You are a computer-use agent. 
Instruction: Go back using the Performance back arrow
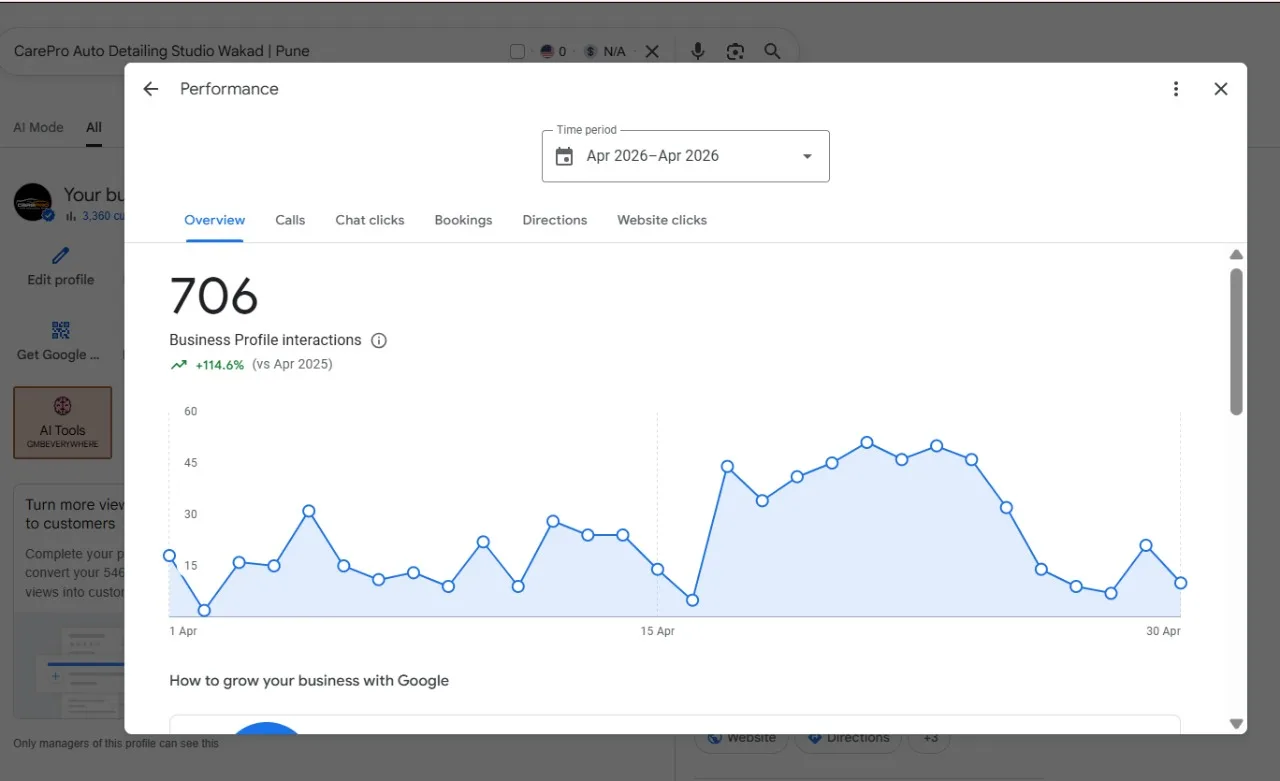pos(151,89)
